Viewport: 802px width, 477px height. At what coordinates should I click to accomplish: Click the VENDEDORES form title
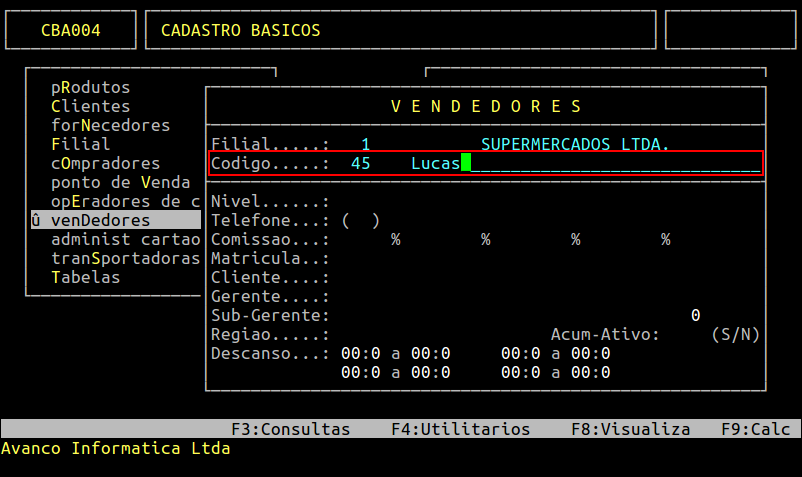pyautogui.click(x=486, y=106)
